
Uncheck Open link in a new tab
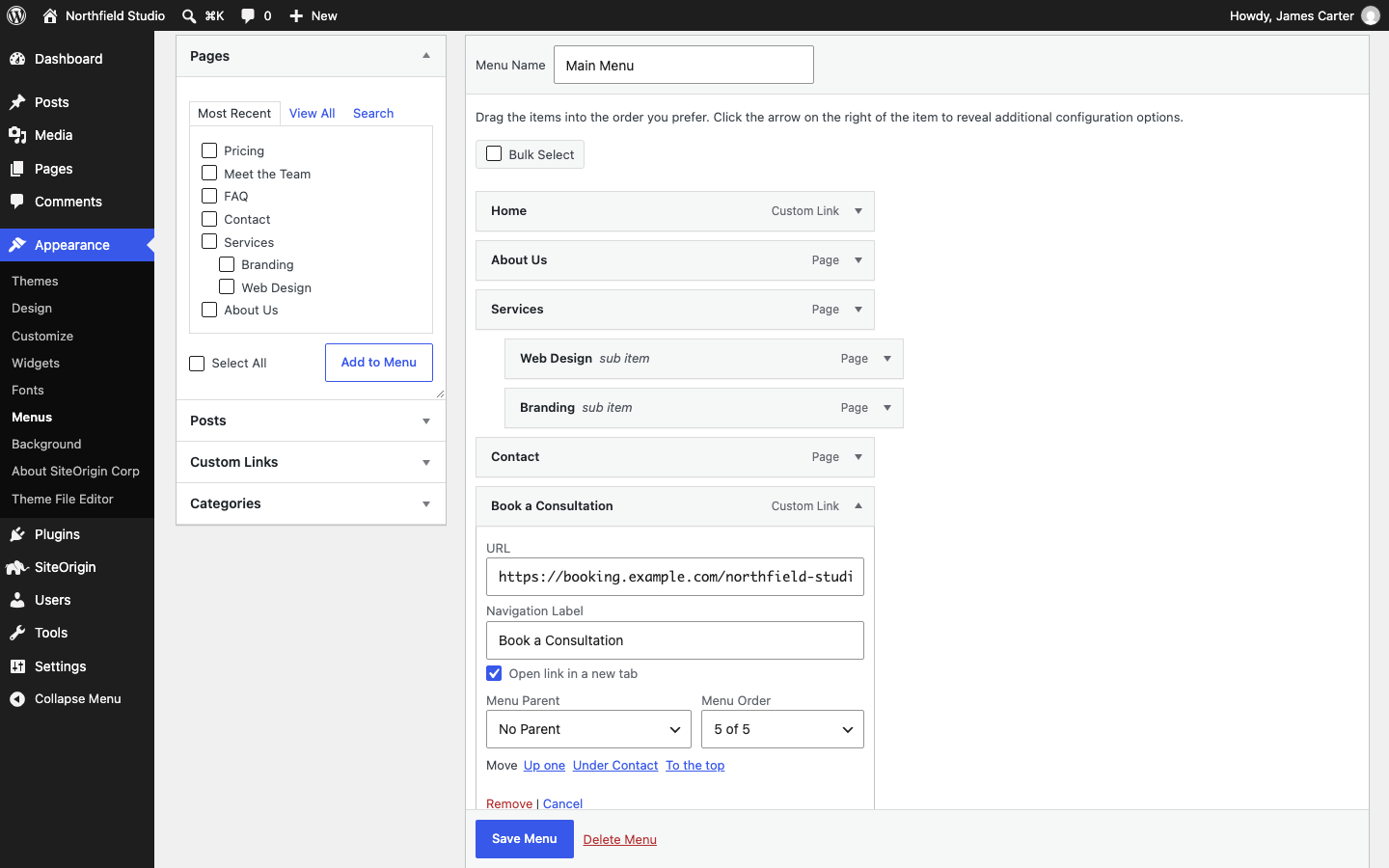coord(494,673)
